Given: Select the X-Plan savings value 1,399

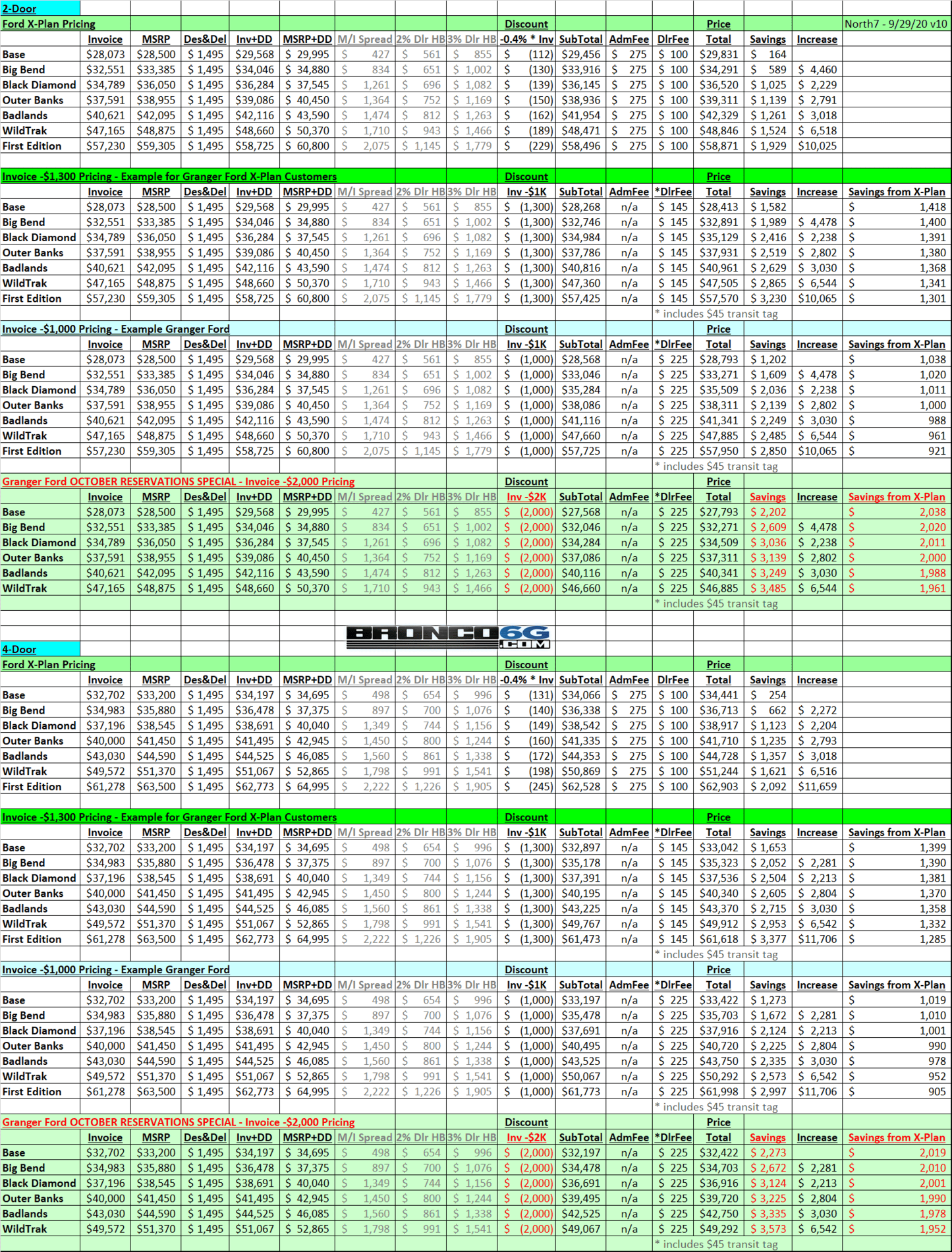Looking at the screenshot, I should 897,847.
